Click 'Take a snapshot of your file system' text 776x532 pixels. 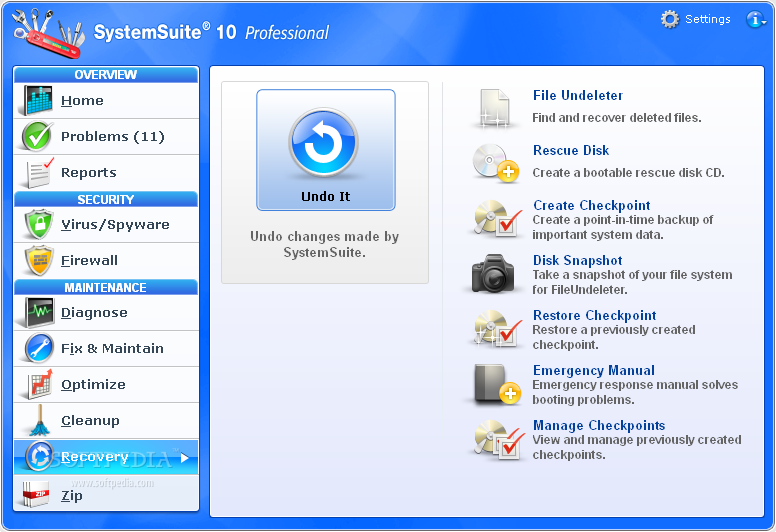632,275
